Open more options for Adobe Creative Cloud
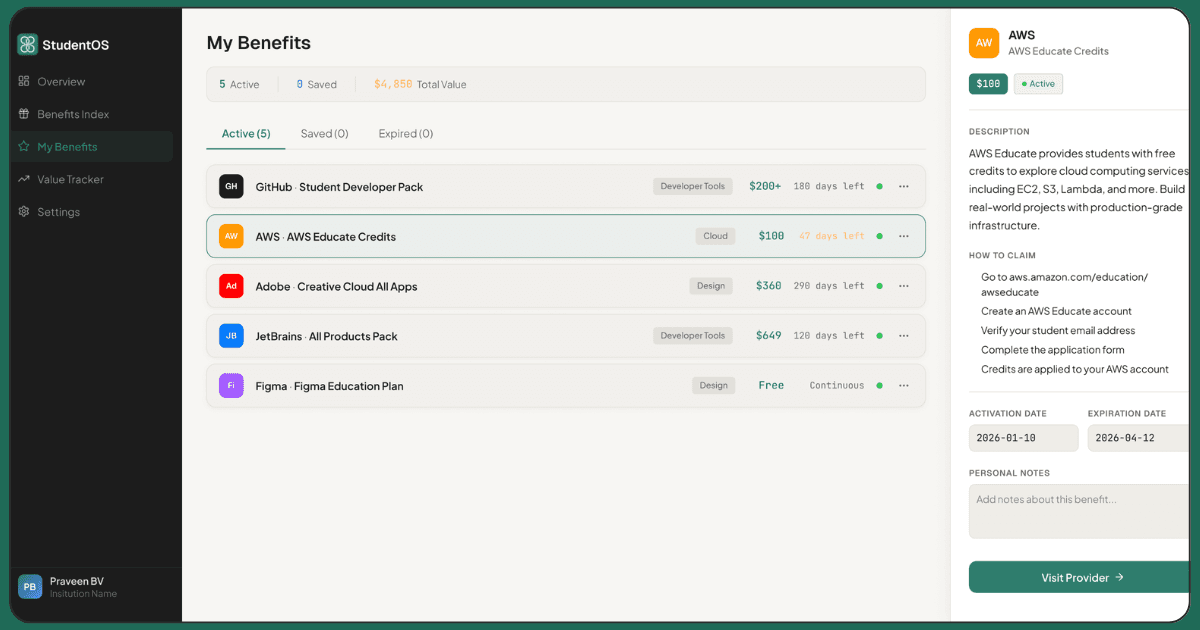This screenshot has width=1200, height=630. coord(904,285)
